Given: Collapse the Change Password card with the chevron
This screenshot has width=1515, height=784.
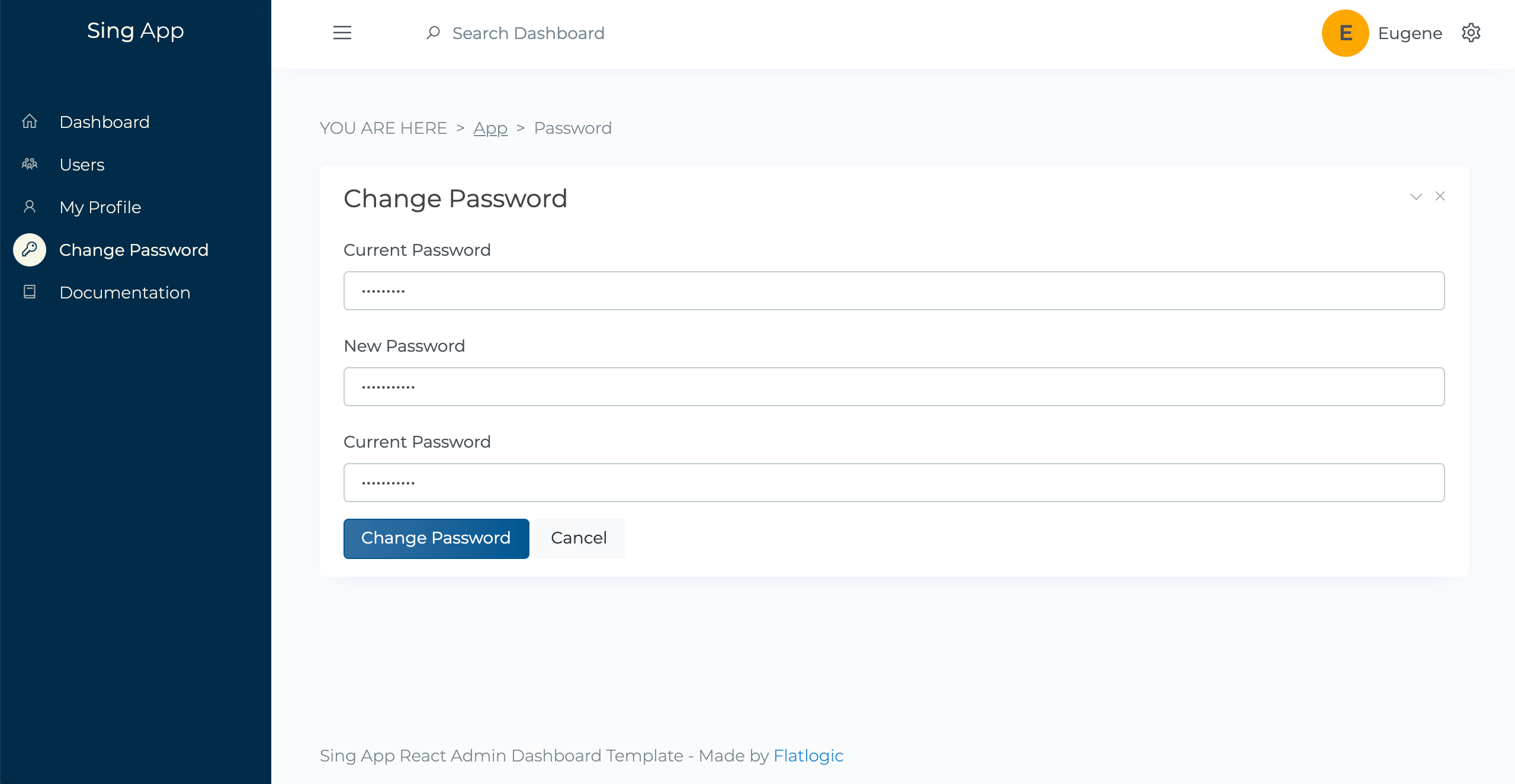Looking at the screenshot, I should (1416, 196).
